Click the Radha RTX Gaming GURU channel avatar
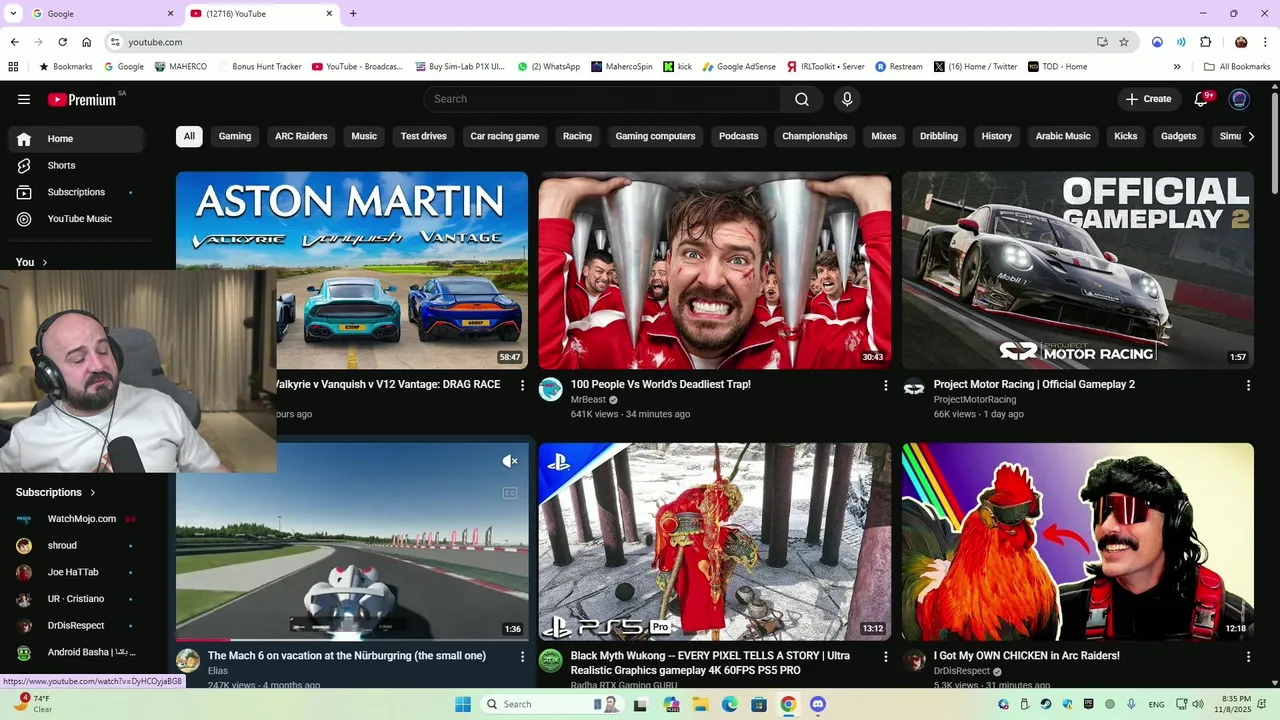The height and width of the screenshot is (720, 1280). pos(551,661)
